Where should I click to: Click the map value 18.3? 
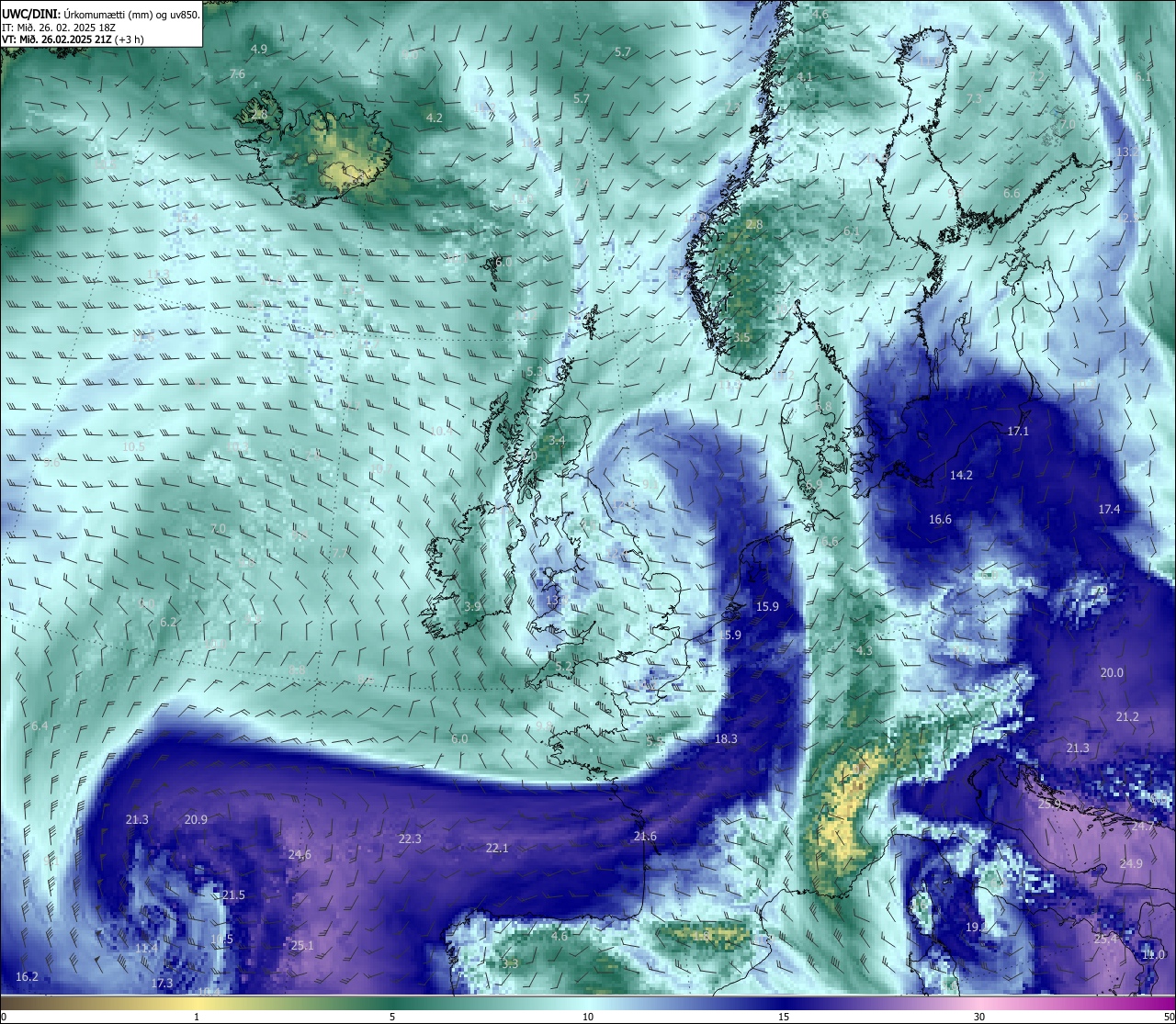(726, 738)
